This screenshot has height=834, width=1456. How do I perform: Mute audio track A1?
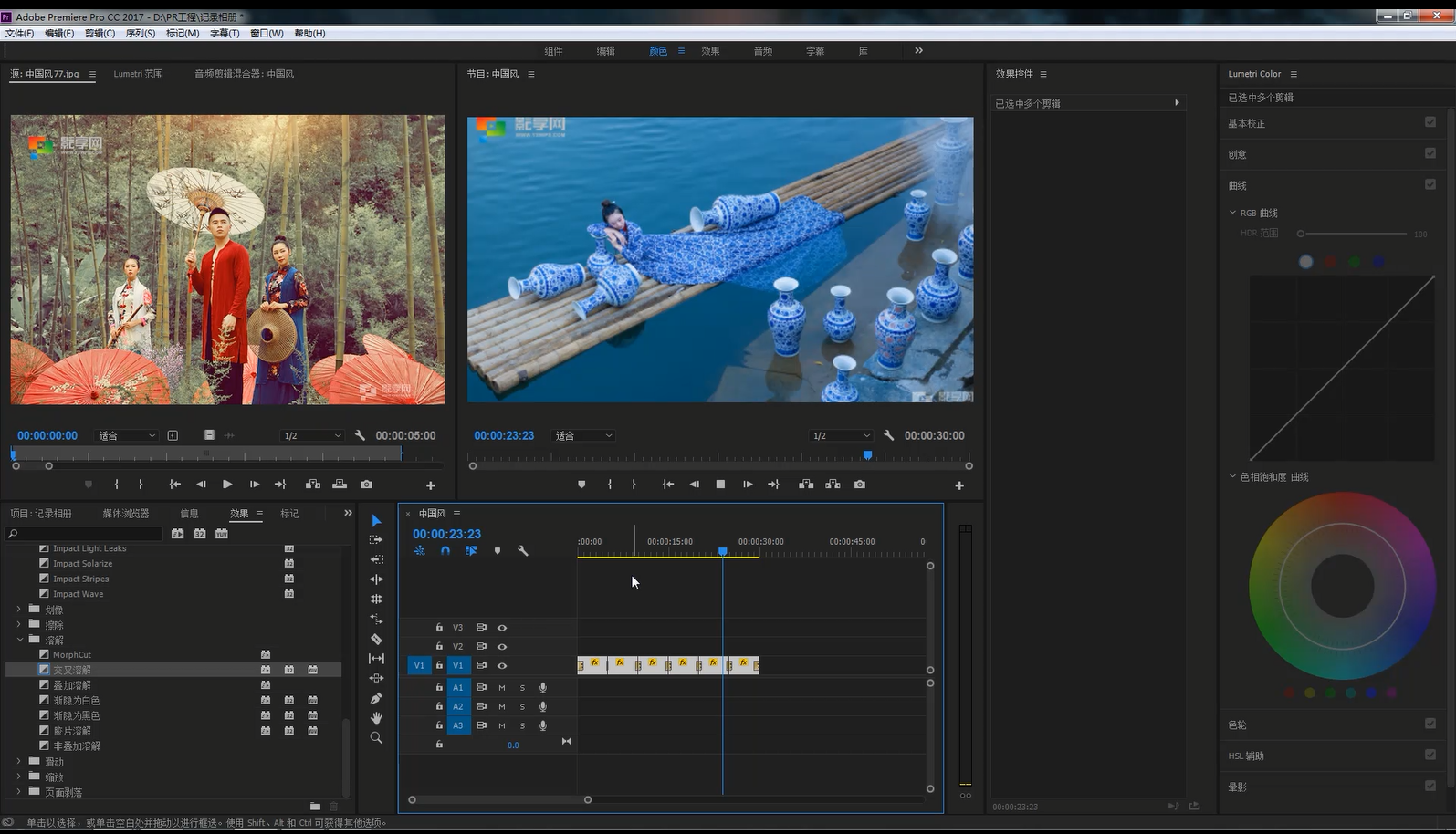pos(502,688)
